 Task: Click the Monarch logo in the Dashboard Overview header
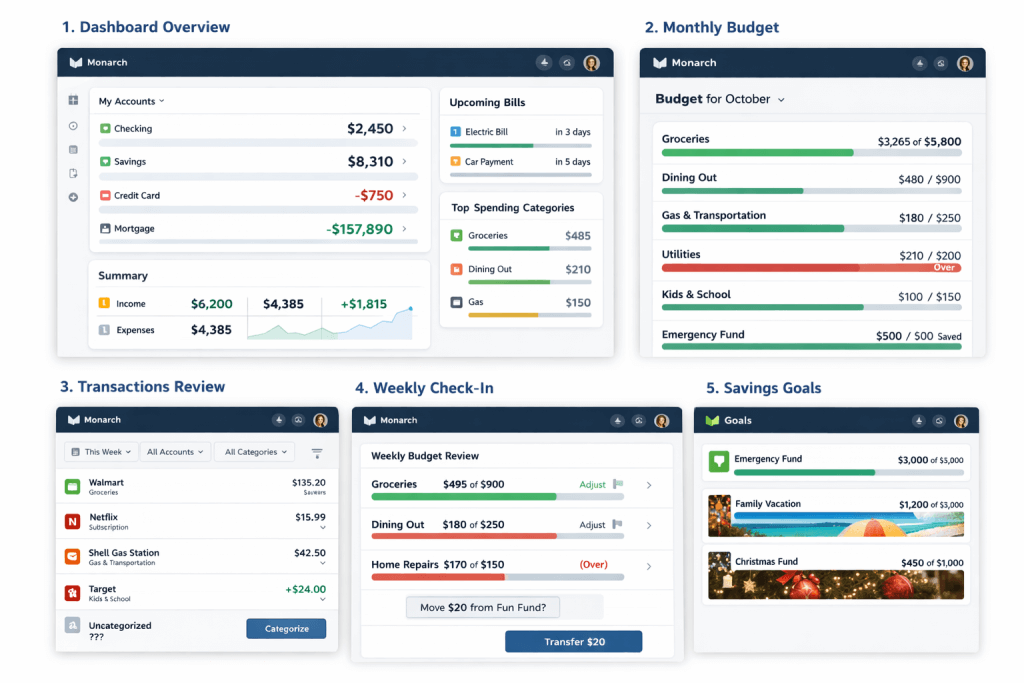pos(77,62)
